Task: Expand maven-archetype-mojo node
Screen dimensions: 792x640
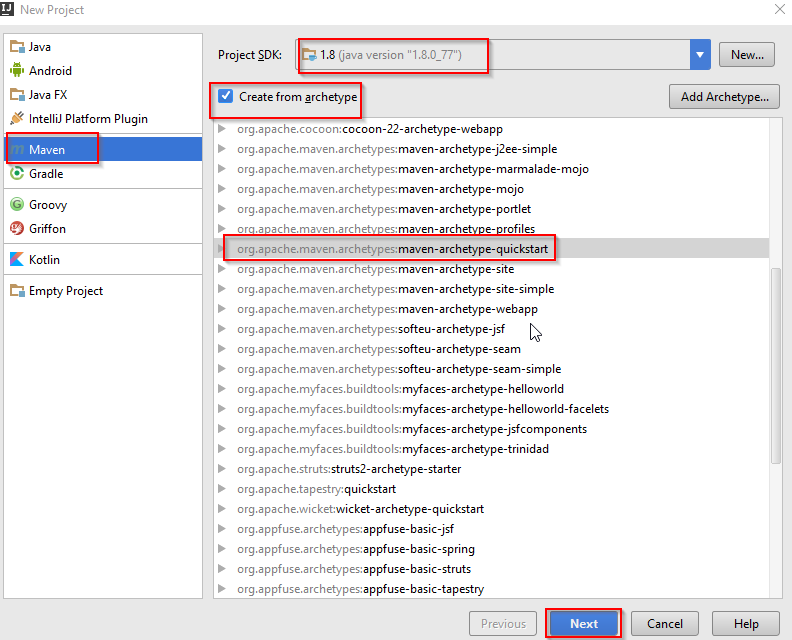Action: click(x=221, y=188)
